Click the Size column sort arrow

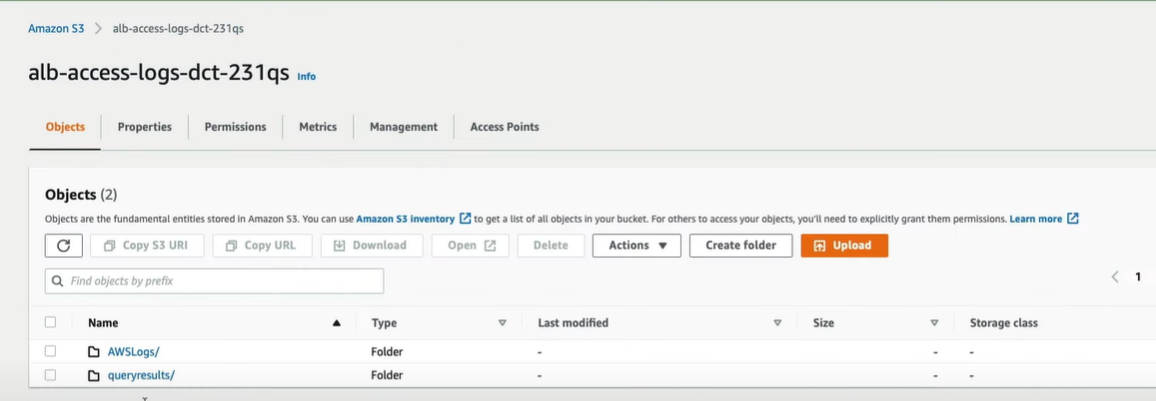click(x=934, y=323)
